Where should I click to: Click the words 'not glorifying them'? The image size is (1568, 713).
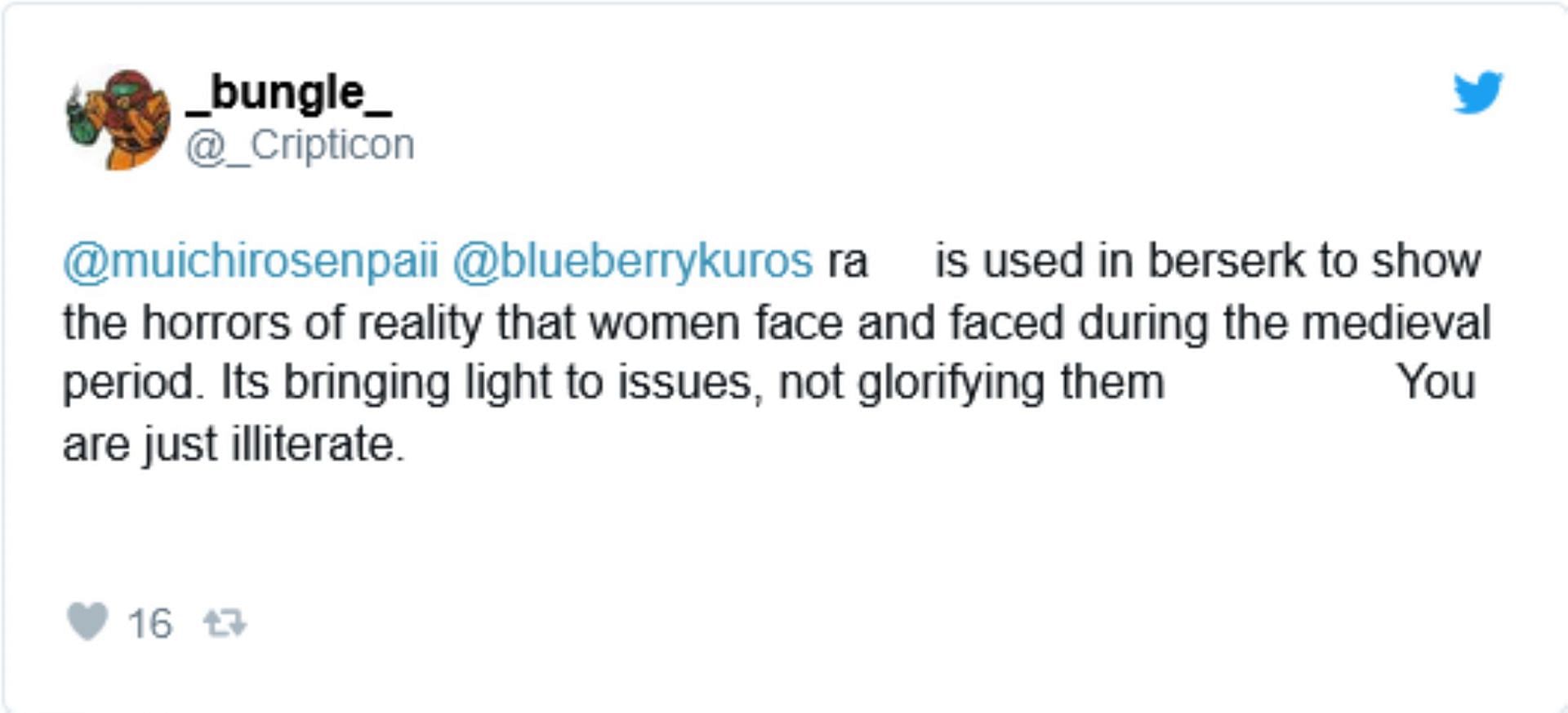click(971, 383)
